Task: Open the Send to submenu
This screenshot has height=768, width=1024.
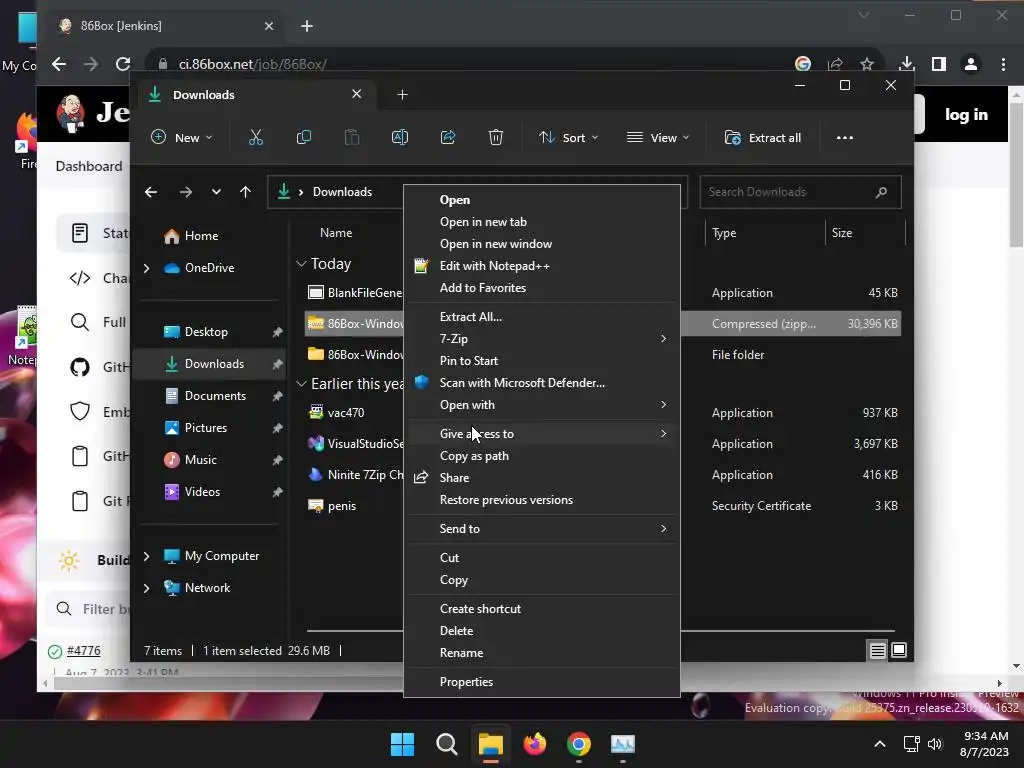Action: coord(542,529)
